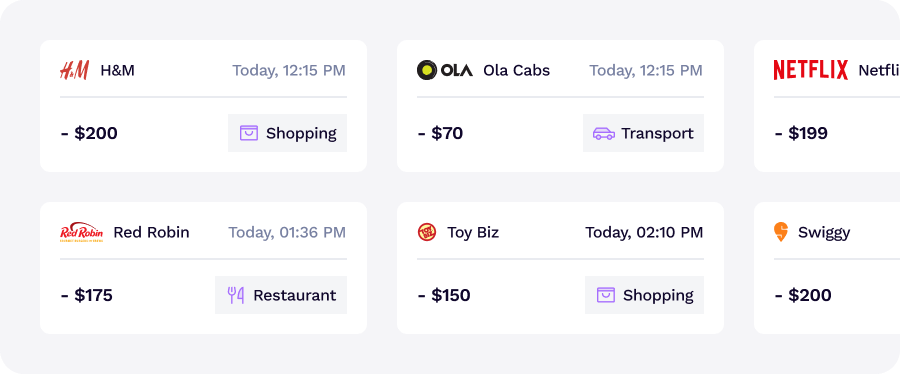The height and width of the screenshot is (374, 900).
Task: Click the H&M brand logo
Action: coord(75,71)
